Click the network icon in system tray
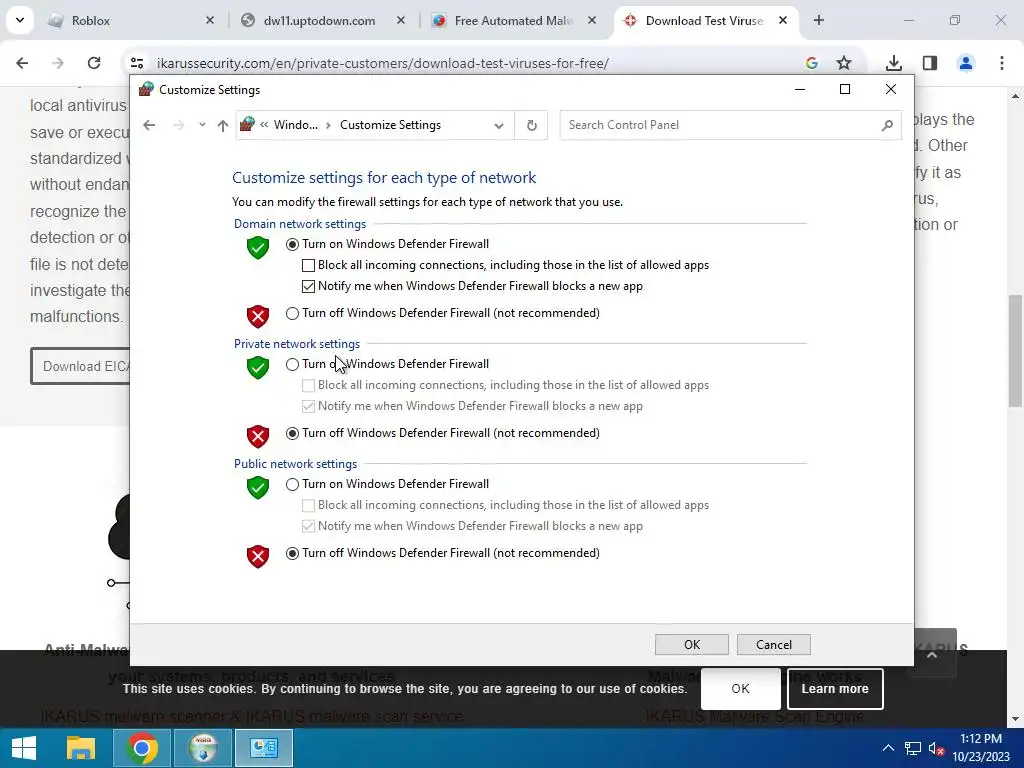 point(912,748)
